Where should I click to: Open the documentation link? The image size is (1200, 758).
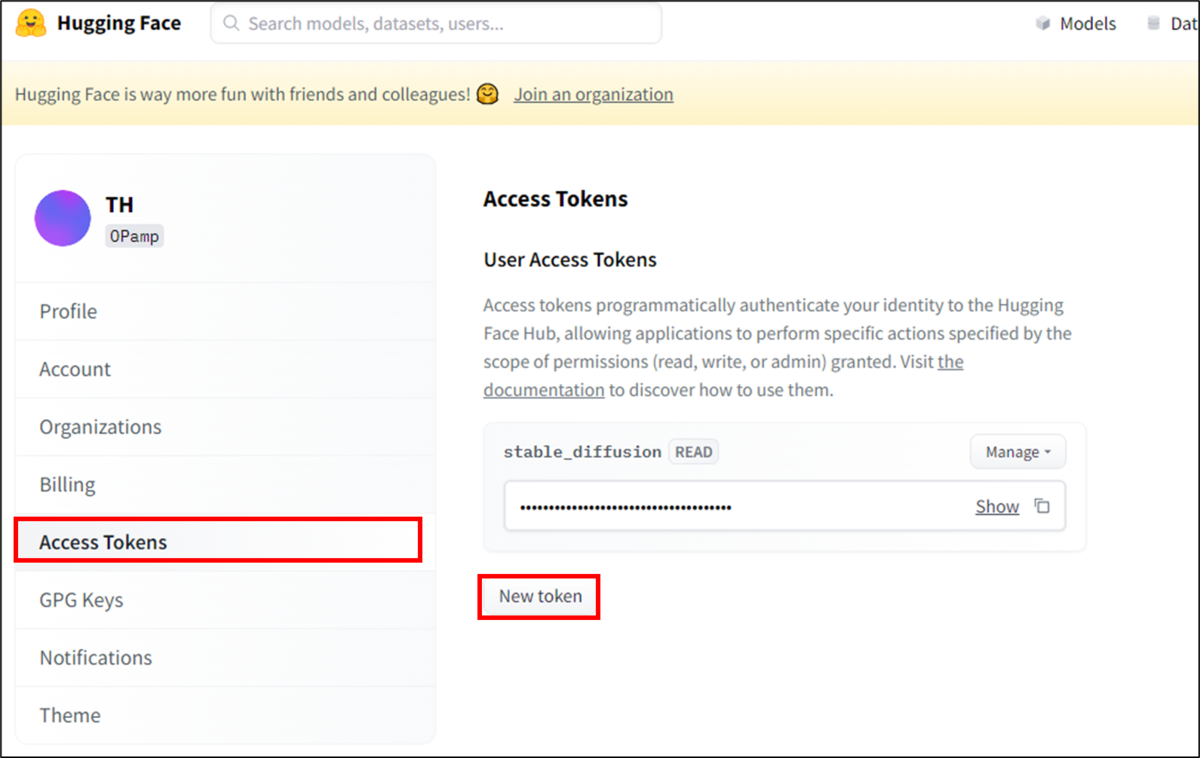(x=544, y=390)
